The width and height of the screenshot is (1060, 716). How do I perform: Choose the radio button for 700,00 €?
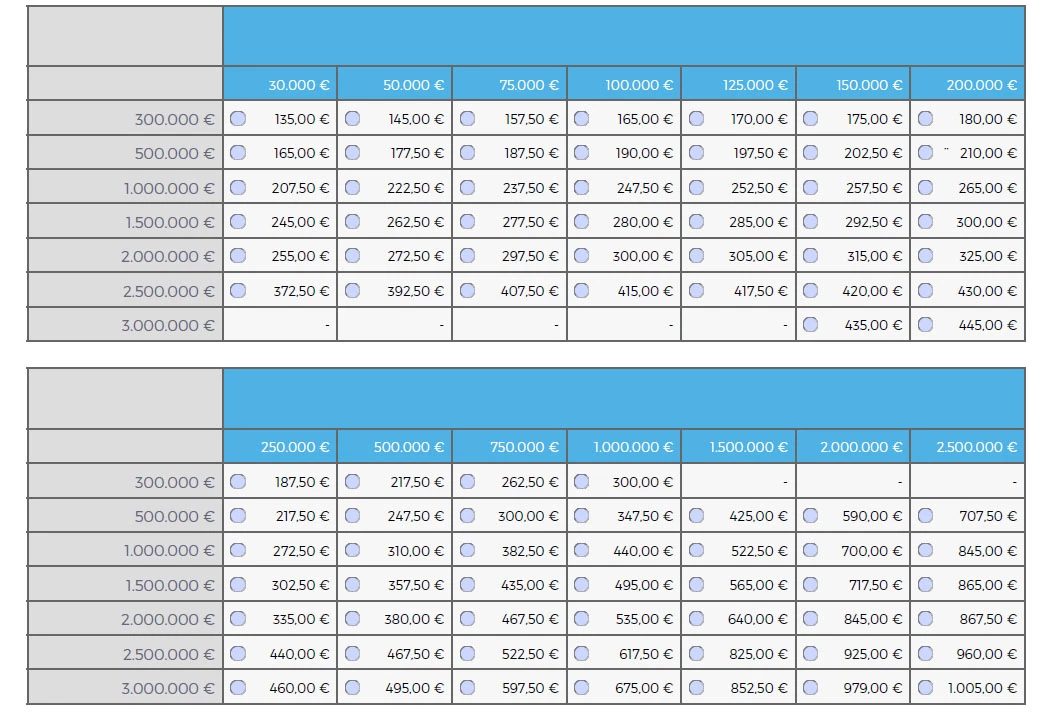pos(811,550)
